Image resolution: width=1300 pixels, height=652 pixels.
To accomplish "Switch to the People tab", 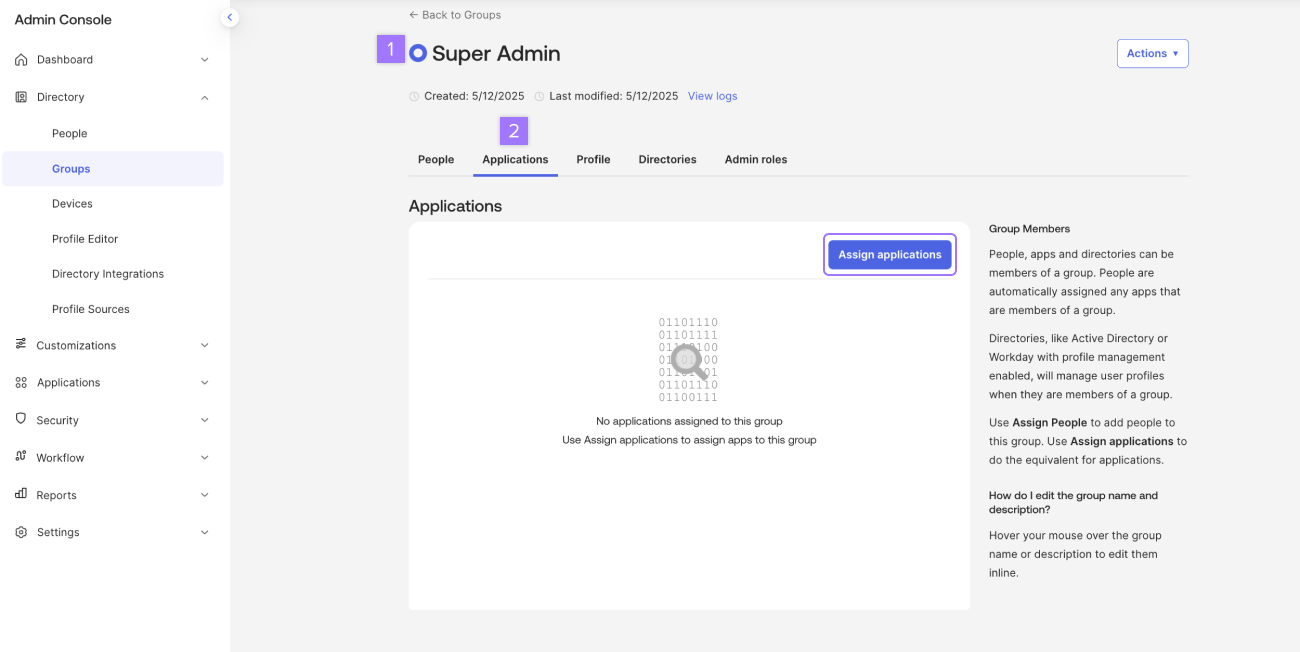I will [x=436, y=160].
